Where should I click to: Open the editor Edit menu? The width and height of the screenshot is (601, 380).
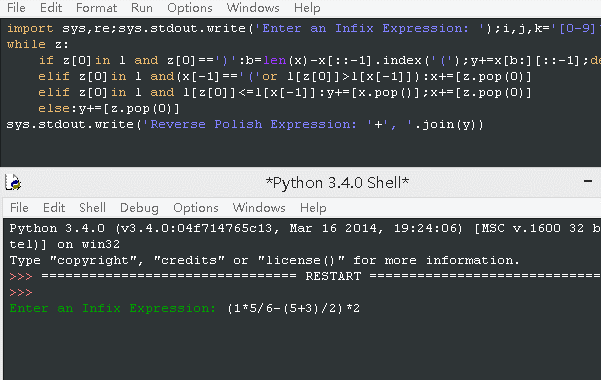pyautogui.click(x=51, y=8)
